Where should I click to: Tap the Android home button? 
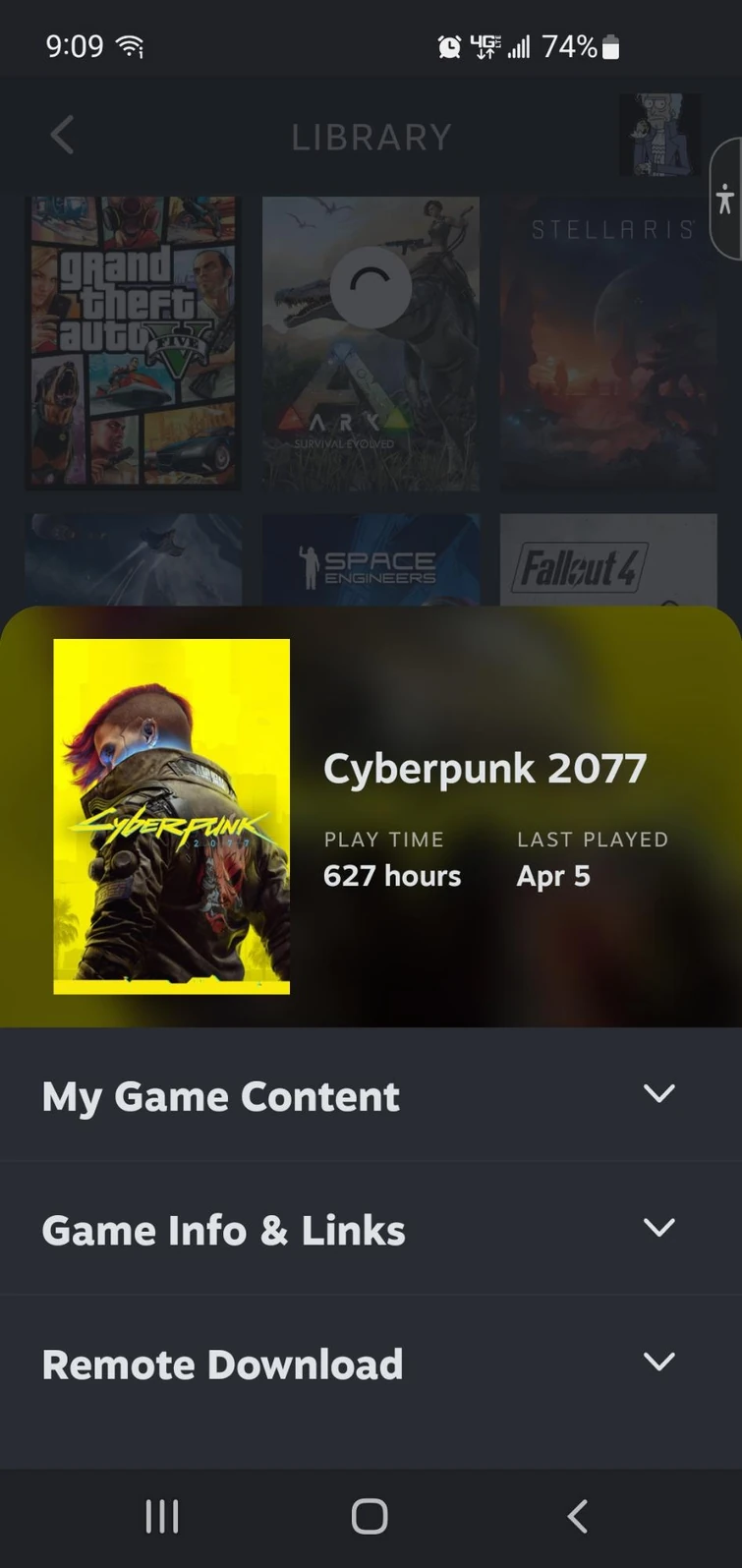pos(370,1516)
